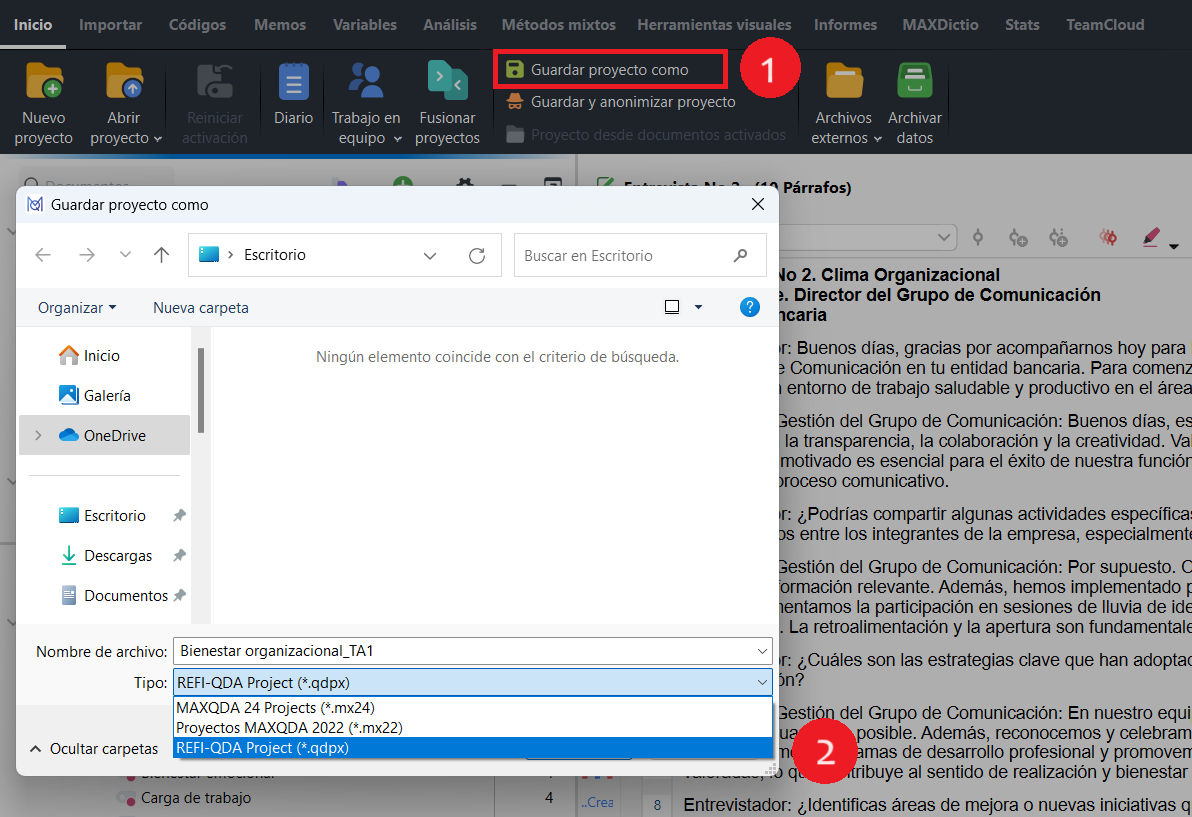Image resolution: width=1192 pixels, height=817 pixels.
Task: Open the Archivos externos folder icon
Action: [x=844, y=81]
